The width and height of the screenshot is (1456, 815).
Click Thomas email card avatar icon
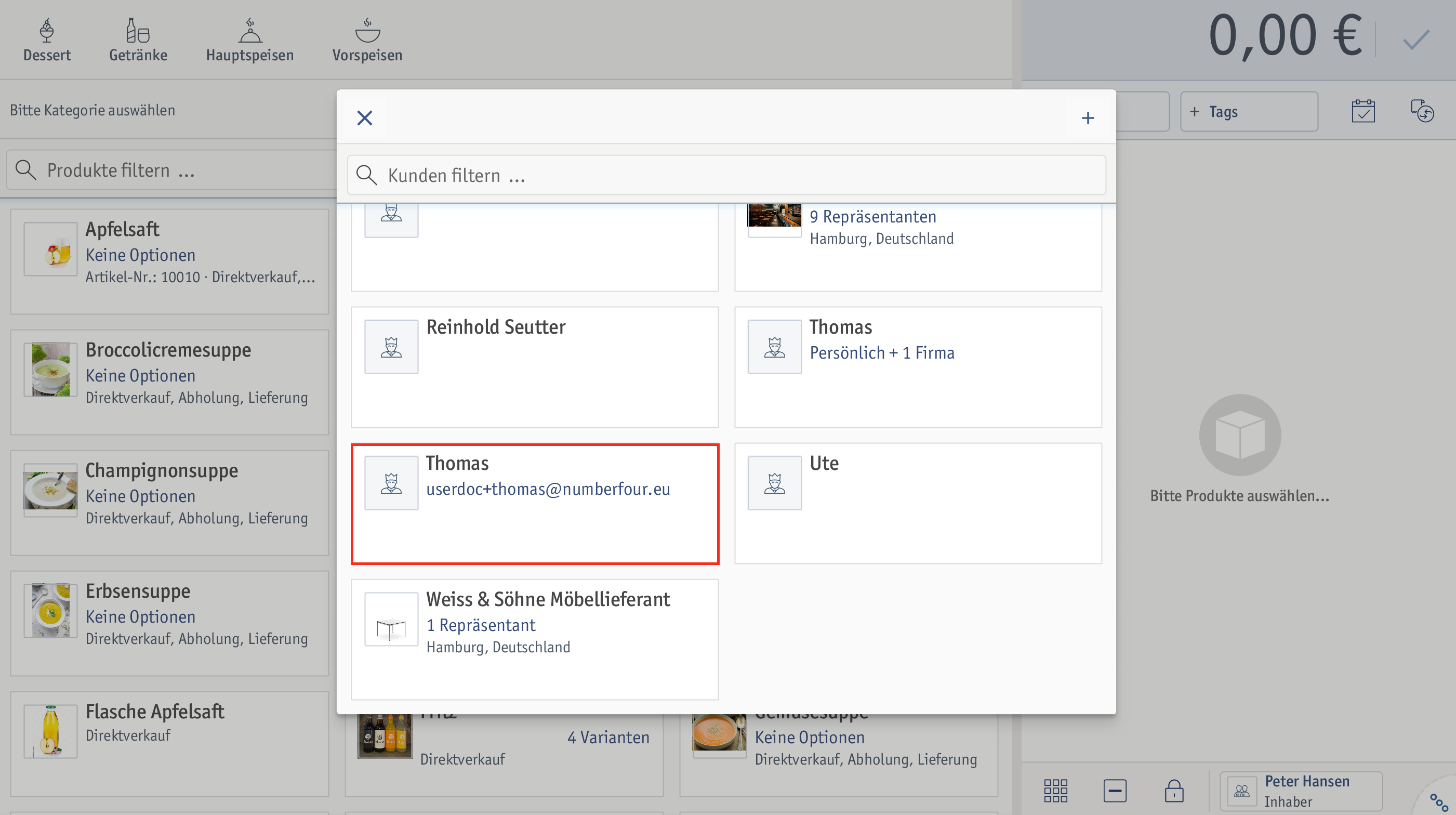pos(391,483)
